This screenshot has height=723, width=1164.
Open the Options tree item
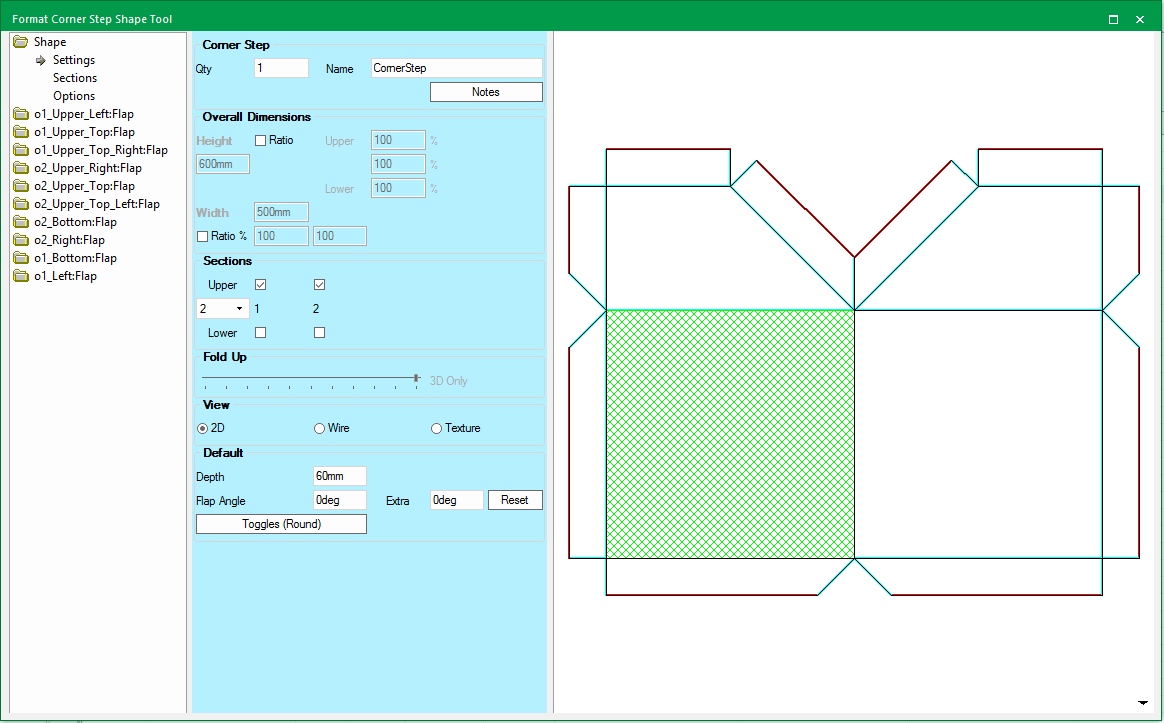tap(74, 96)
